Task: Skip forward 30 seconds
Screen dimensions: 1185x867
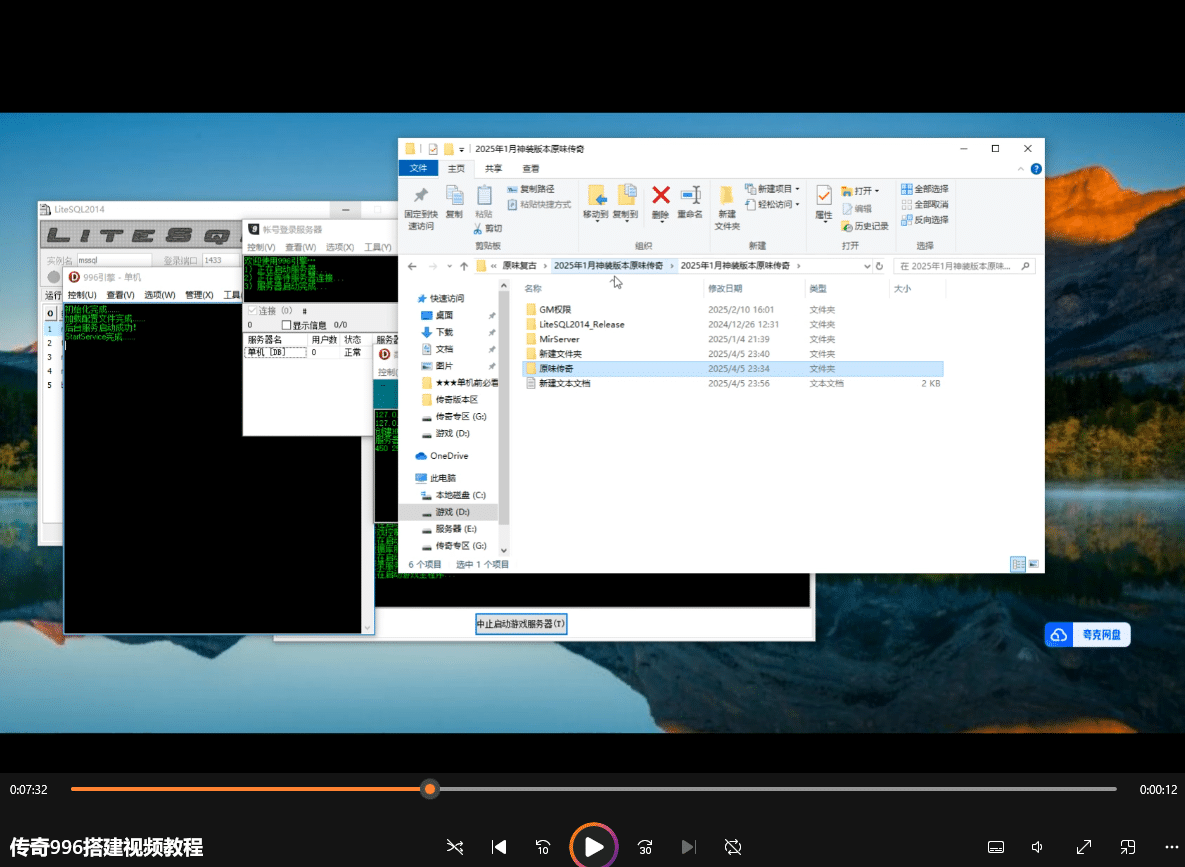Action: [x=645, y=847]
